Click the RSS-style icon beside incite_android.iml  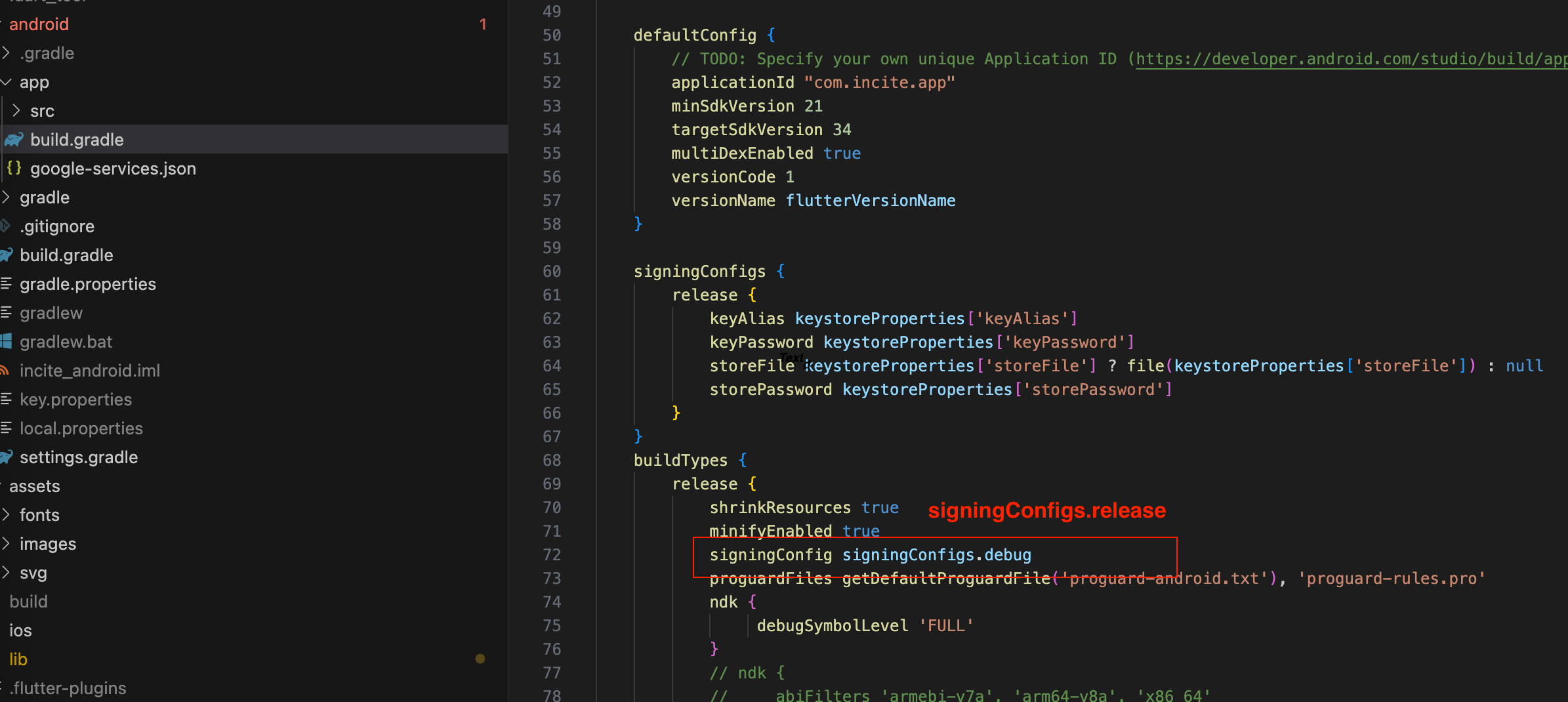pos(5,371)
